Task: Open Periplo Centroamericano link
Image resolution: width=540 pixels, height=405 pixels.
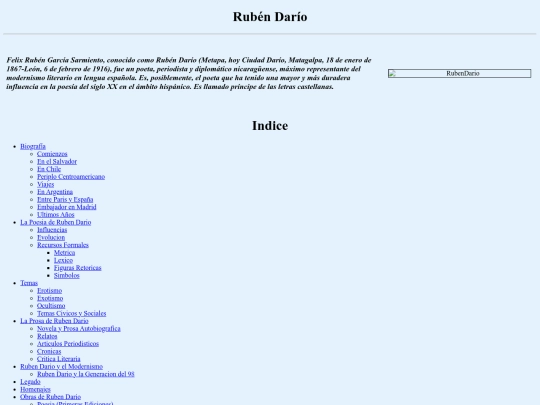Action: pyautogui.click(x=71, y=177)
